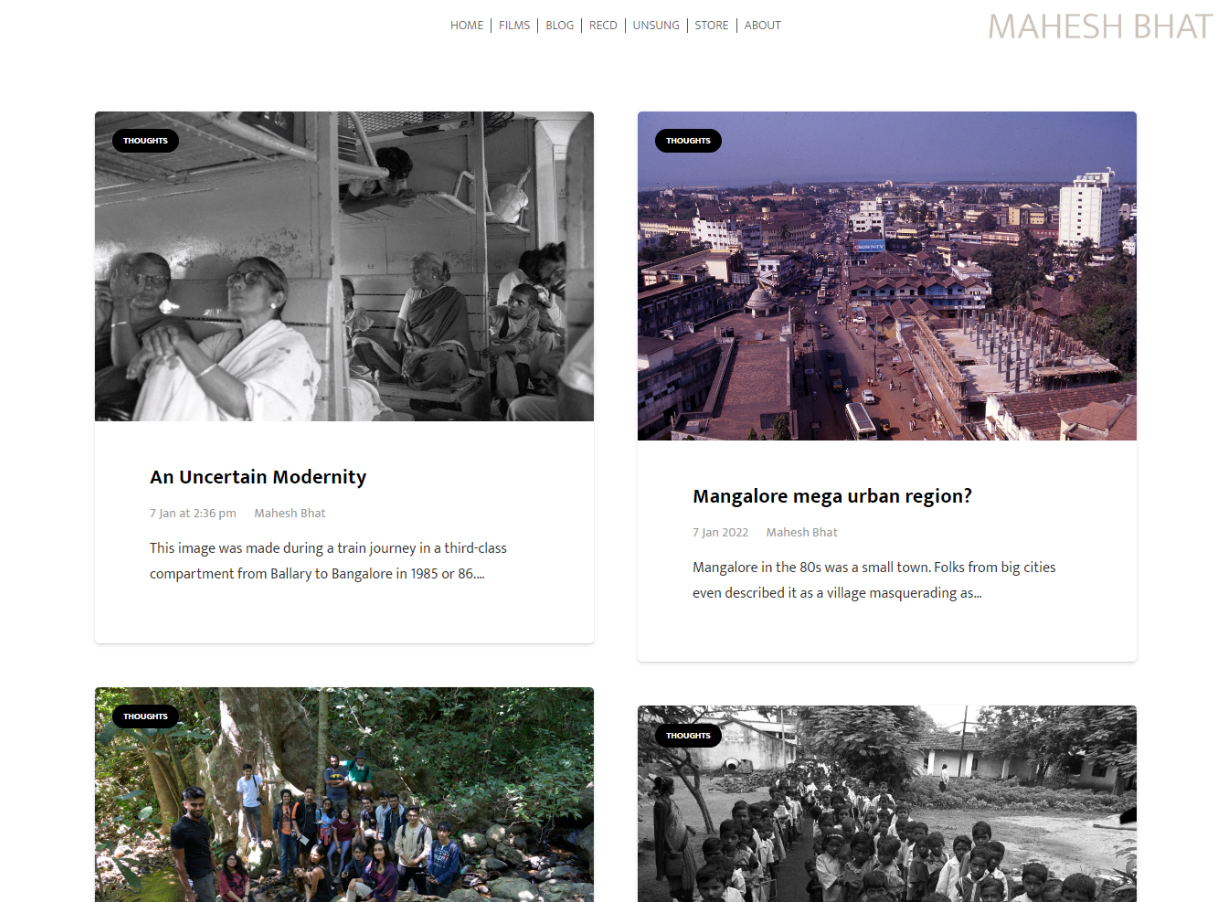Open the UNSUNG nav link
The image size is (1227, 902).
click(656, 25)
